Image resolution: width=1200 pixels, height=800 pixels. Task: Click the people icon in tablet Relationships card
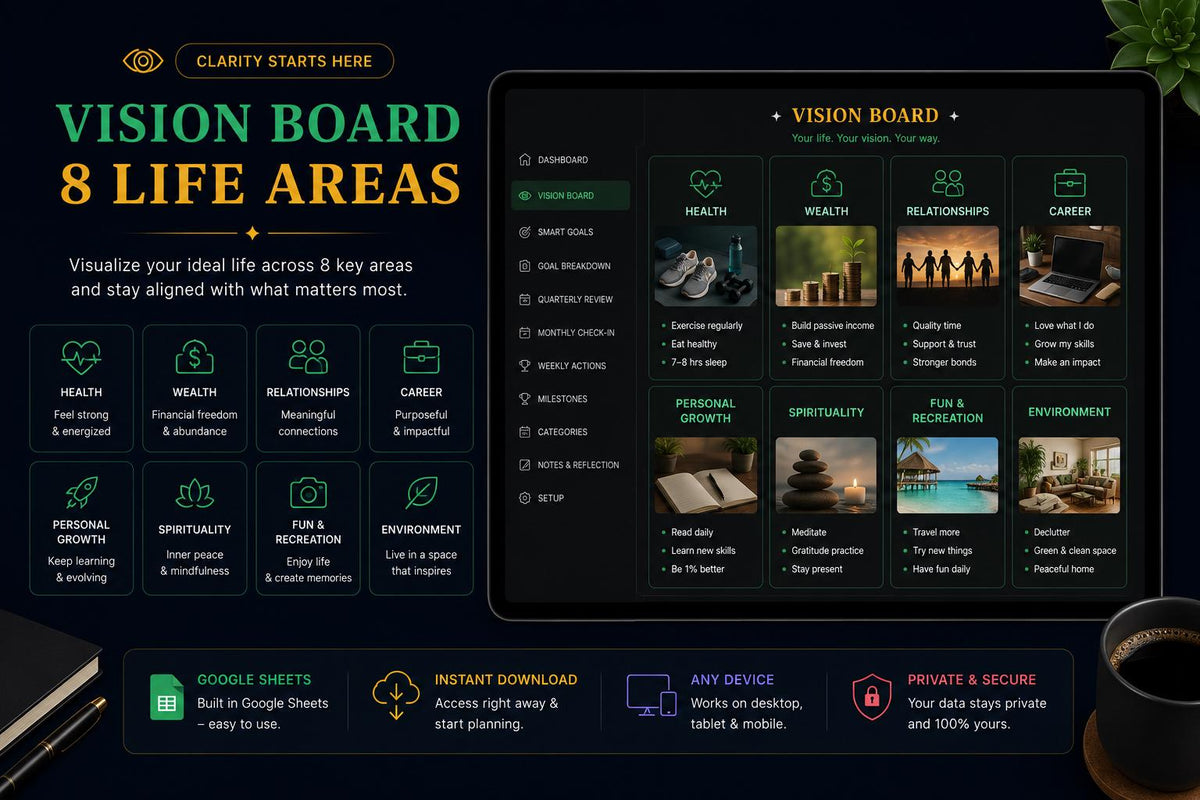coord(947,183)
